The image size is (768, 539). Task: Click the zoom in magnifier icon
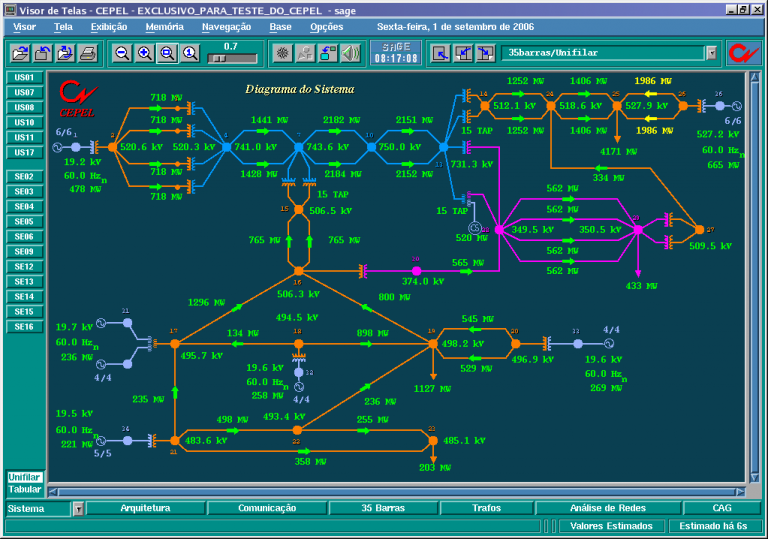point(144,53)
